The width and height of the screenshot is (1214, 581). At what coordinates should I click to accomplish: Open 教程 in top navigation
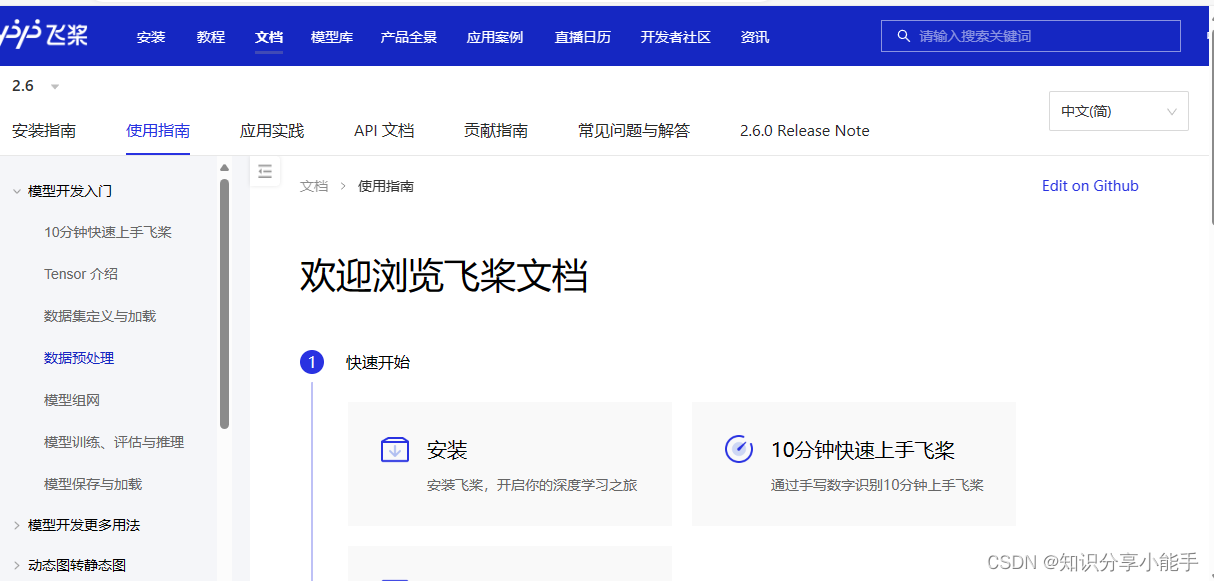(211, 37)
